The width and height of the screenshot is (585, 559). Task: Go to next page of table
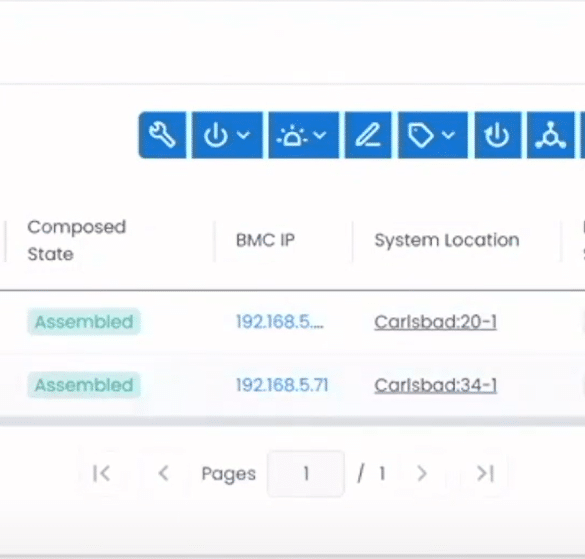[x=422, y=474]
